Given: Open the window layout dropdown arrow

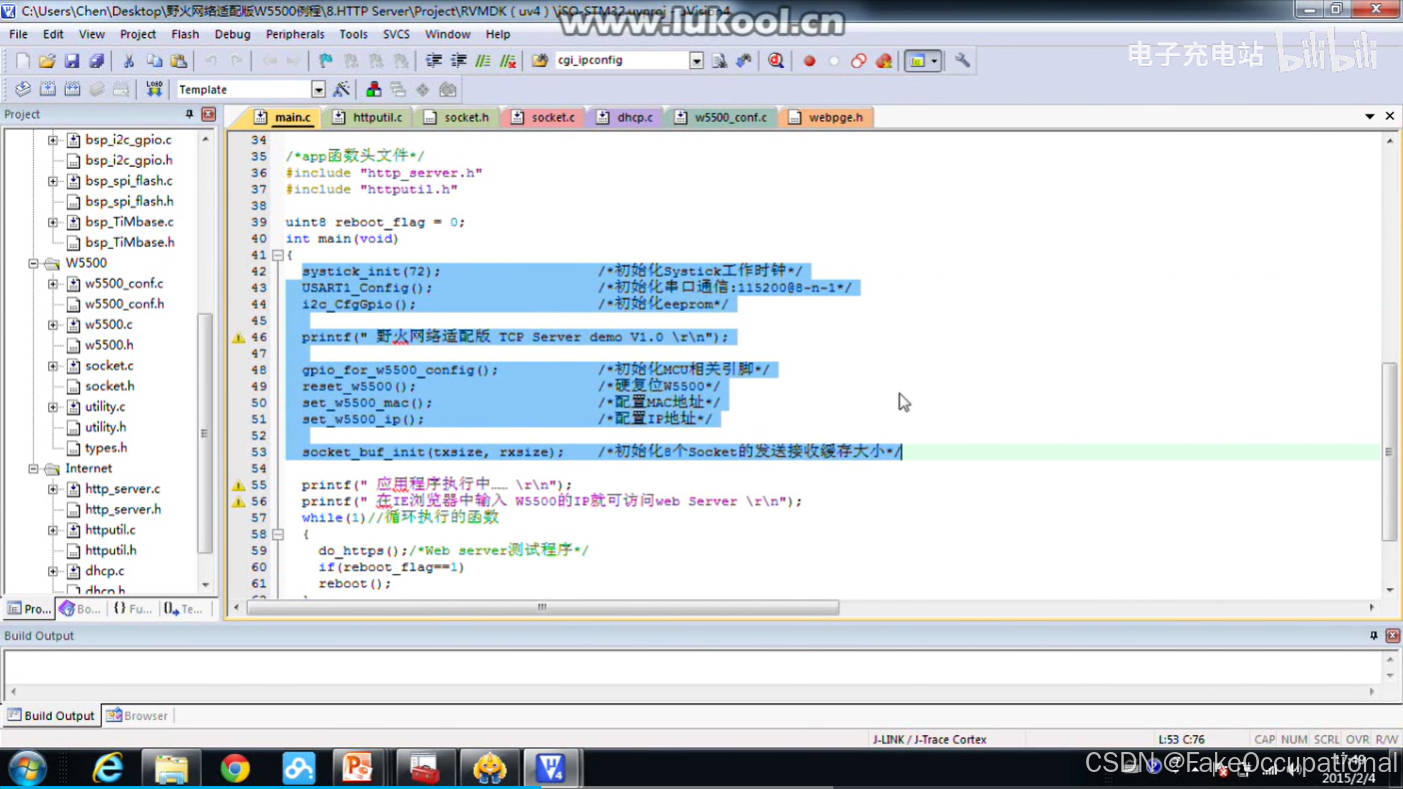Looking at the screenshot, I should click(x=934, y=61).
